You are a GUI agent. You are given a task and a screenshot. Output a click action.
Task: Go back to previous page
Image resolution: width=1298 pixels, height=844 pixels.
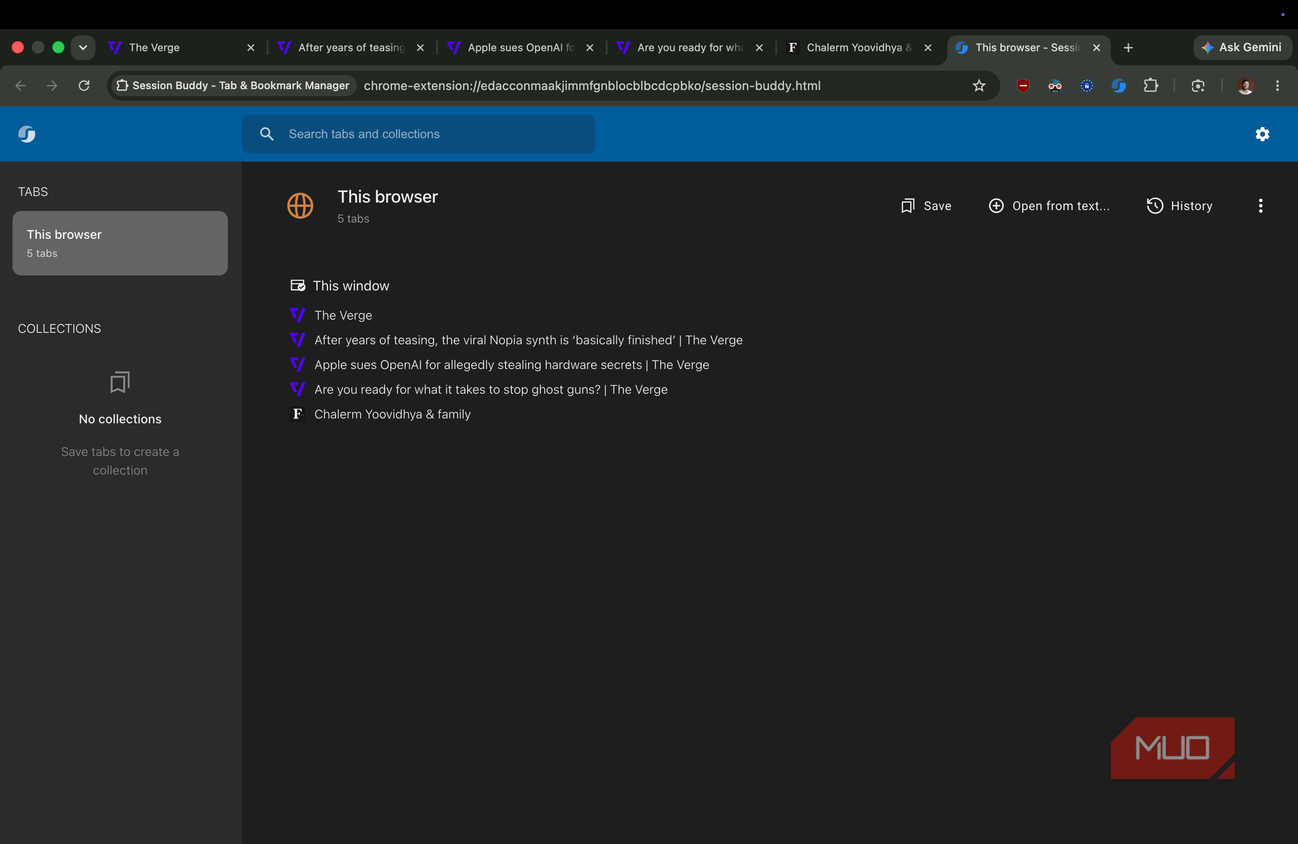coord(21,86)
